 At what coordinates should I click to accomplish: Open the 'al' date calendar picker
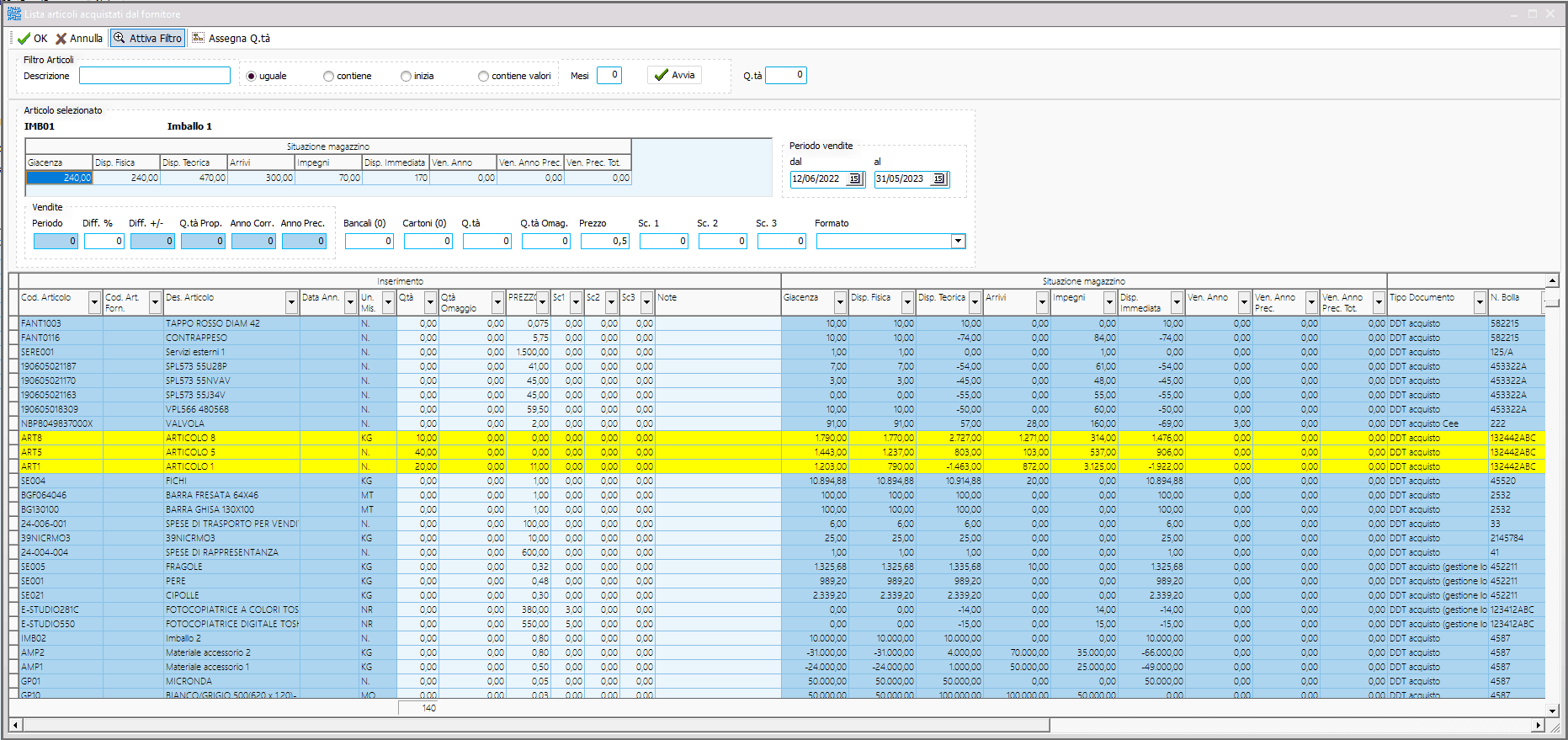939,178
